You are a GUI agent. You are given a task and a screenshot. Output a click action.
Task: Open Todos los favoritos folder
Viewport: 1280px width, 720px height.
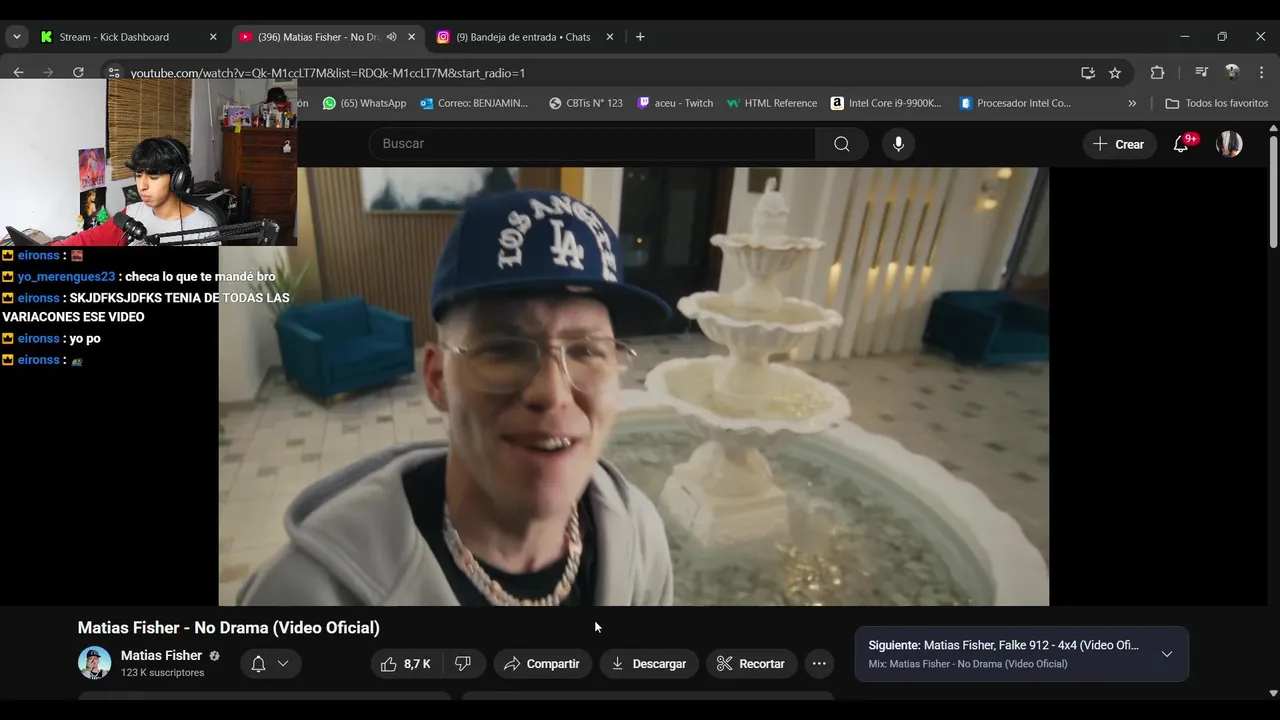coord(1217,103)
